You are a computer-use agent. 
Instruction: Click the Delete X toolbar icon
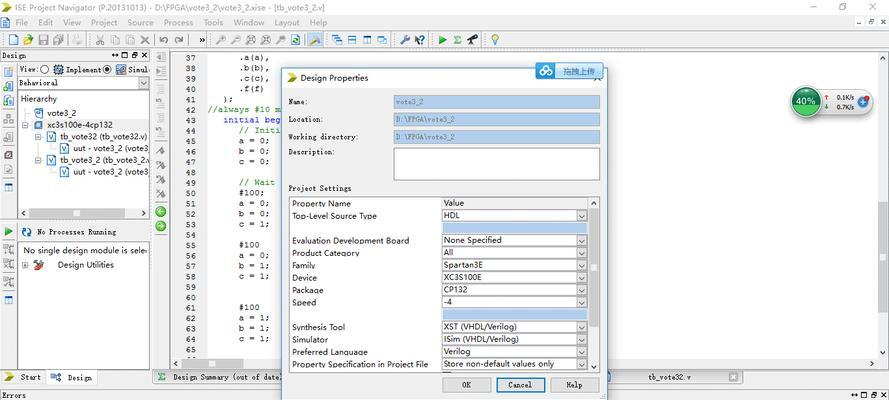click(x=145, y=40)
